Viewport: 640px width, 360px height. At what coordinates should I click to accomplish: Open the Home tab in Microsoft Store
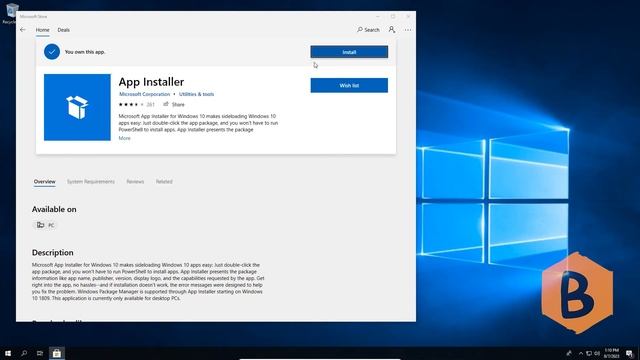[42, 30]
